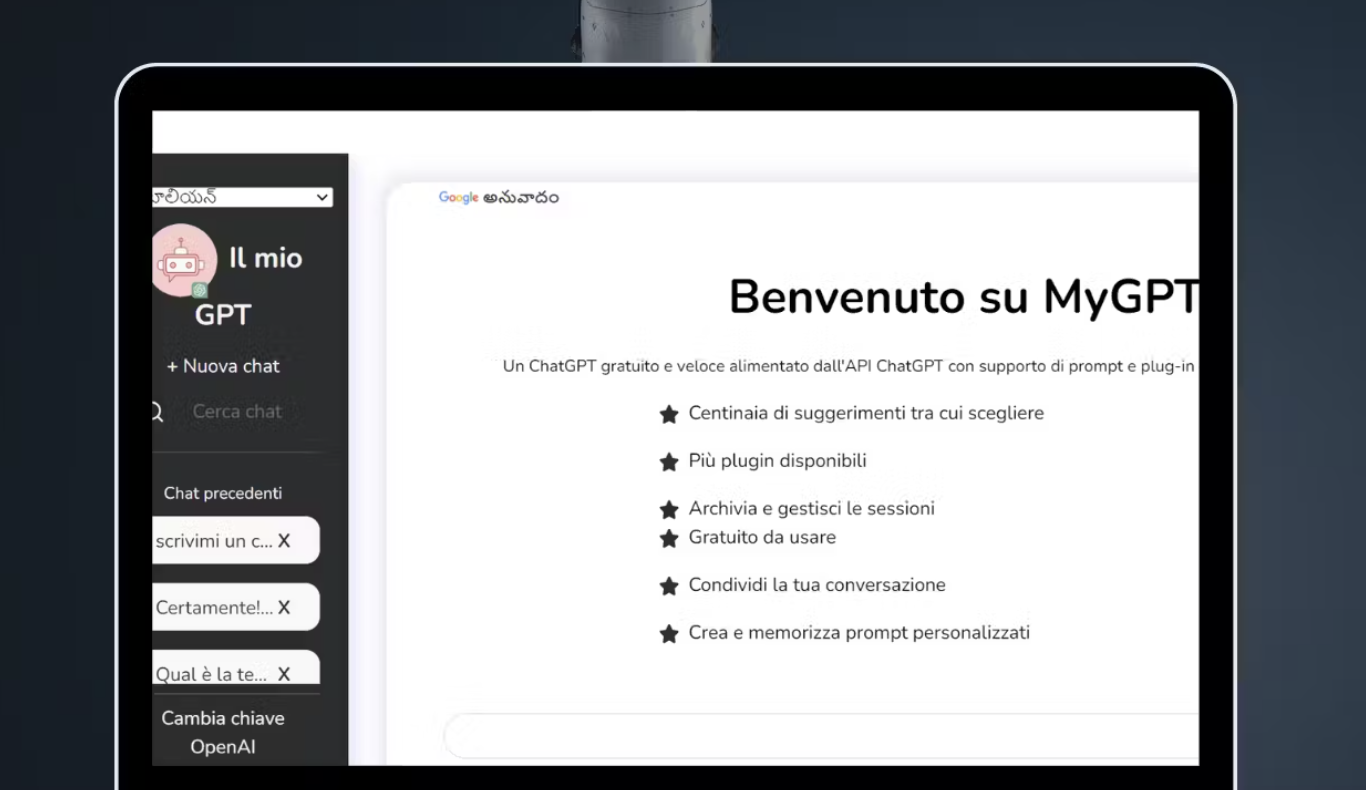Image resolution: width=1366 pixels, height=790 pixels.
Task: Open the 'scrivimi un c...' chat
Action: (x=215, y=541)
